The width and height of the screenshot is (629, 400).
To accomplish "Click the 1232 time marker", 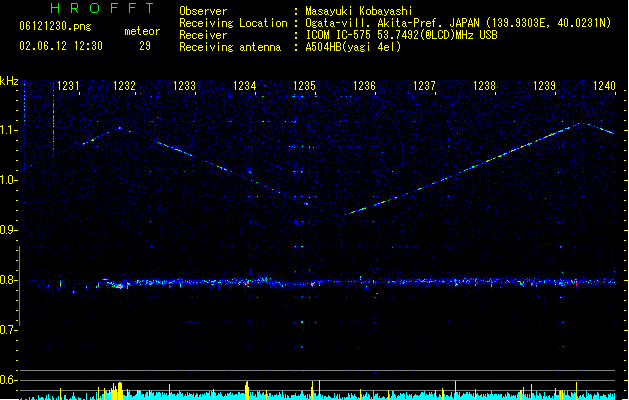I will 124,86.
